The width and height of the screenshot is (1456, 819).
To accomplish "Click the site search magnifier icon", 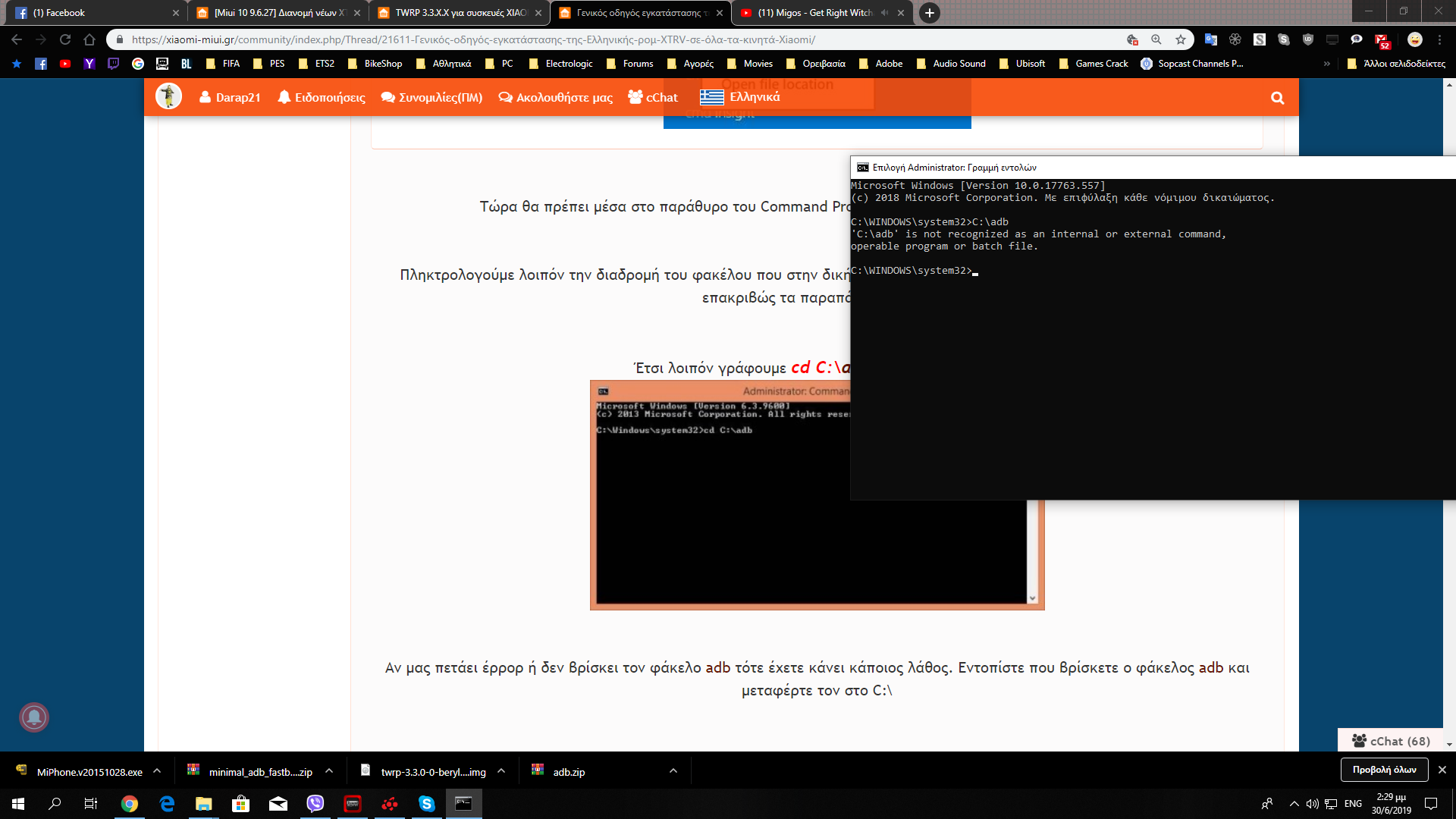I will 1277,98.
